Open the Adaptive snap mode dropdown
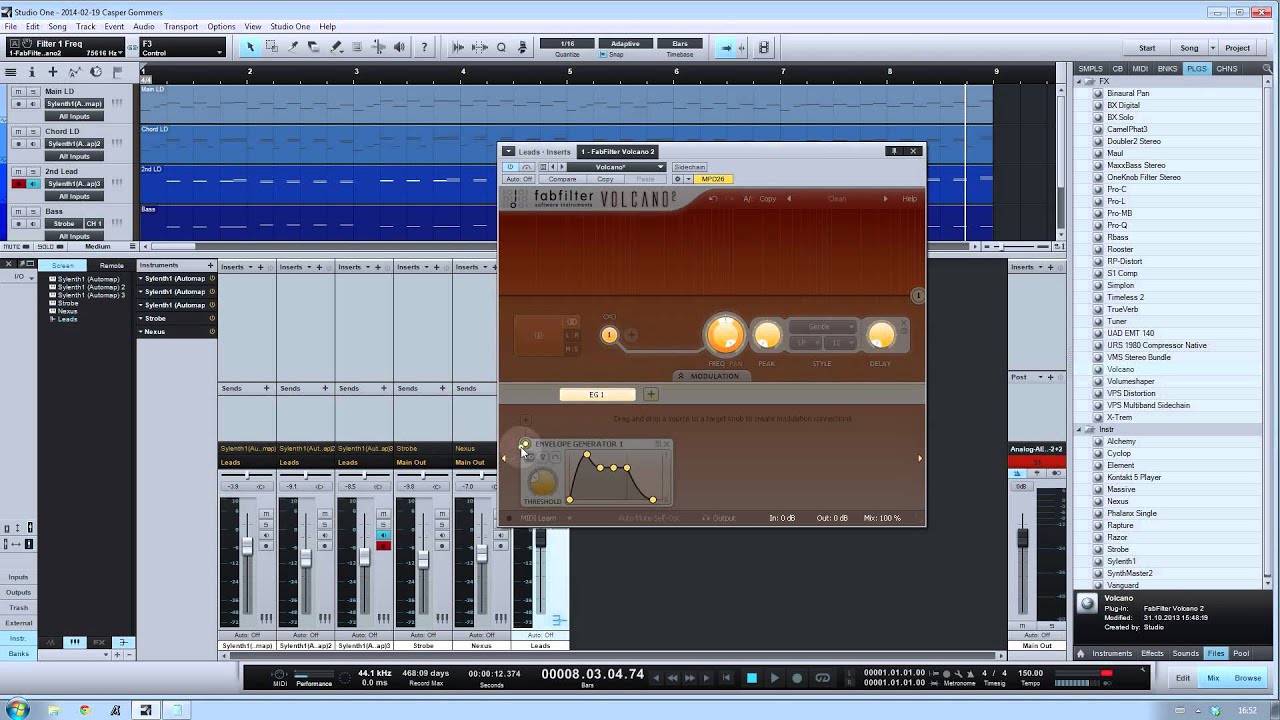The width and height of the screenshot is (1280, 720). tap(625, 44)
